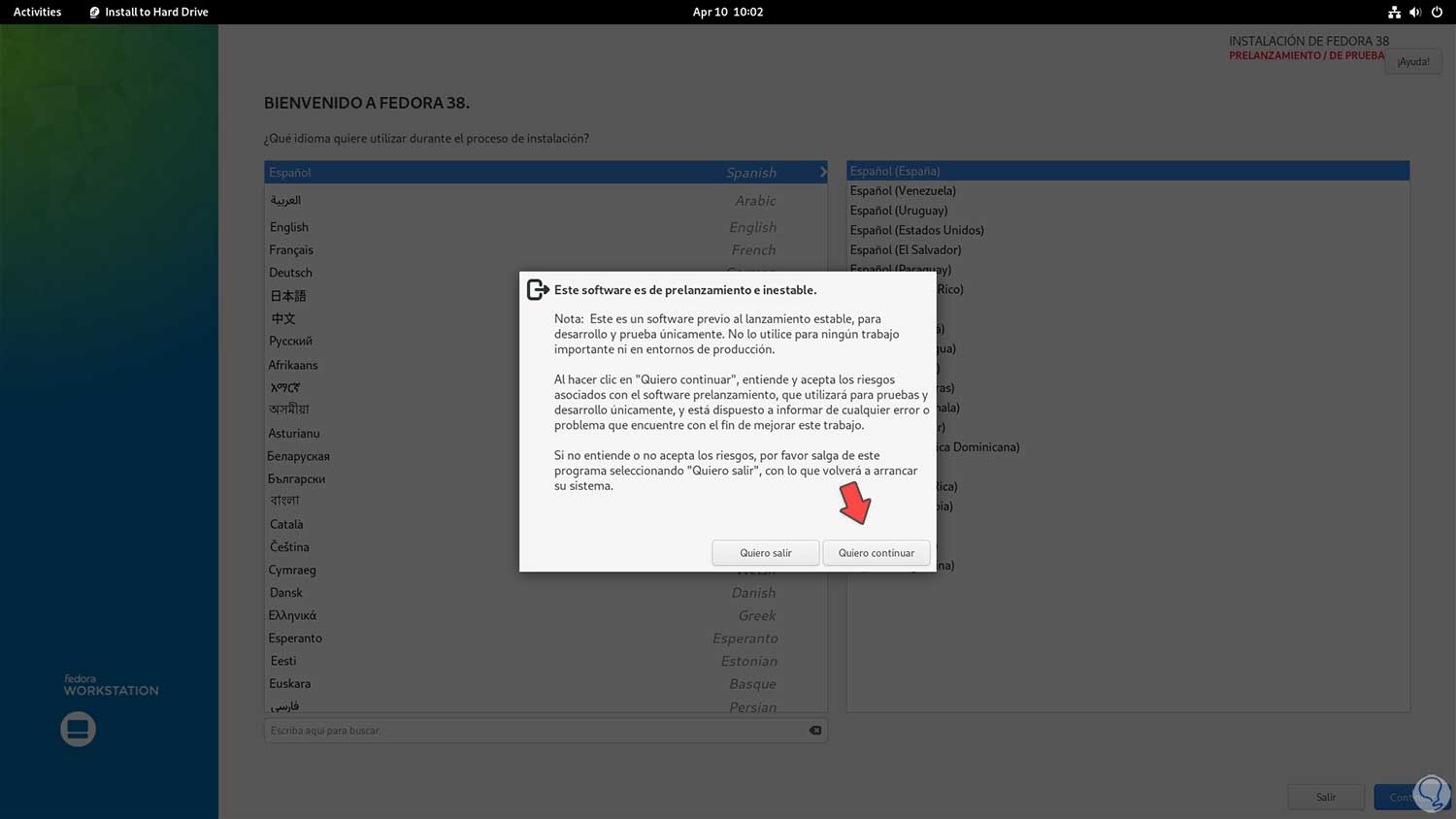Choose Español (El Salvador) locale
This screenshot has height=819, width=1456.
1128,249
